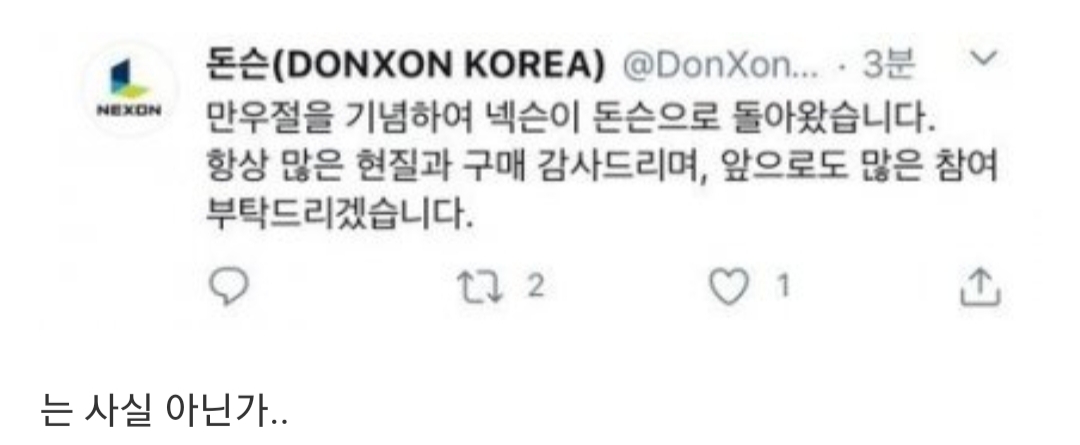Click the NEXON wordmark under the logo
Viewport: 1080px width, 445px height.
click(x=129, y=110)
